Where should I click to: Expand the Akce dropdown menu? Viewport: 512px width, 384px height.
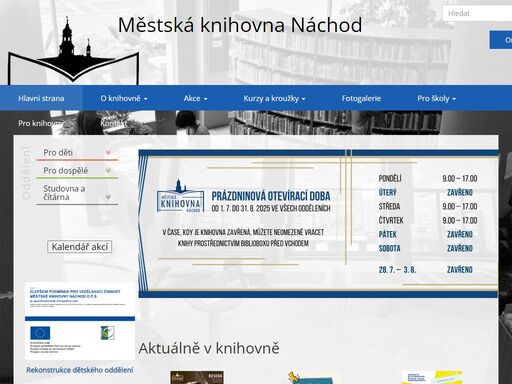(x=195, y=98)
